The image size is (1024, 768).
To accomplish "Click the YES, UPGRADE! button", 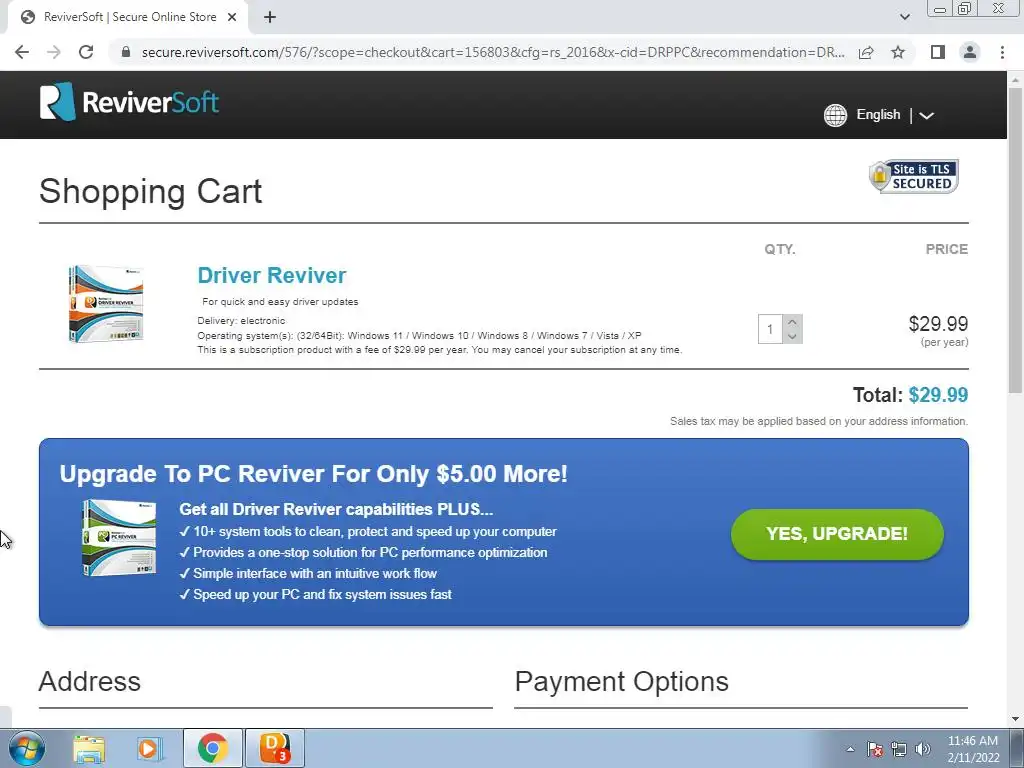I will pos(837,534).
